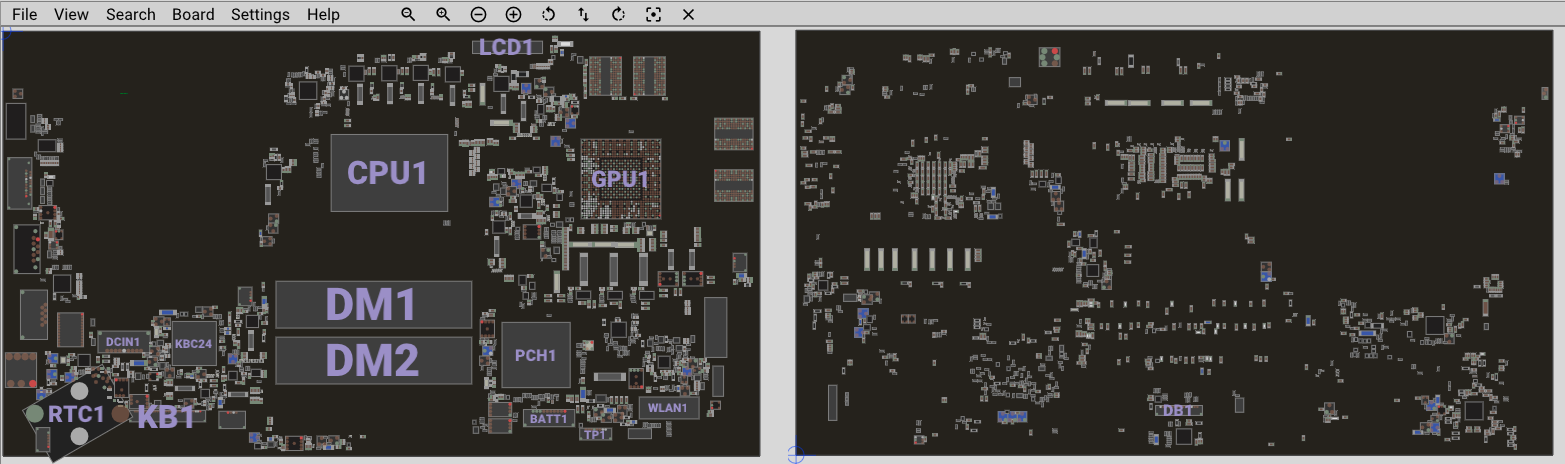This screenshot has width=1565, height=464.
Task: Select the BATT1 battery connector
Action: 549,418
